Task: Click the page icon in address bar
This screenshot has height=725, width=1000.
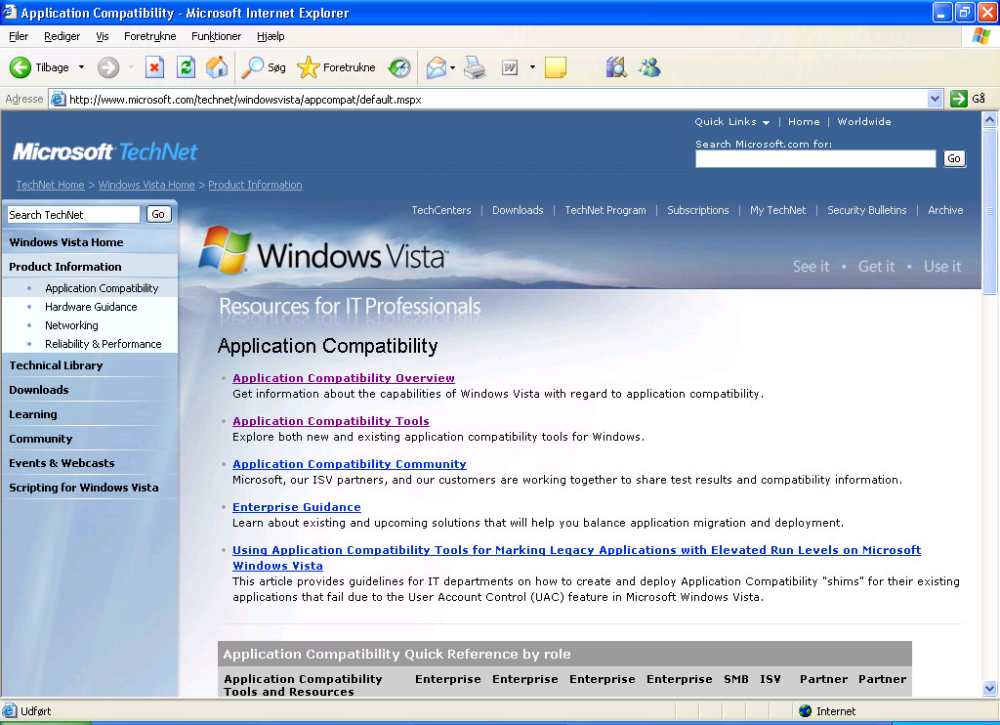Action: pos(58,99)
